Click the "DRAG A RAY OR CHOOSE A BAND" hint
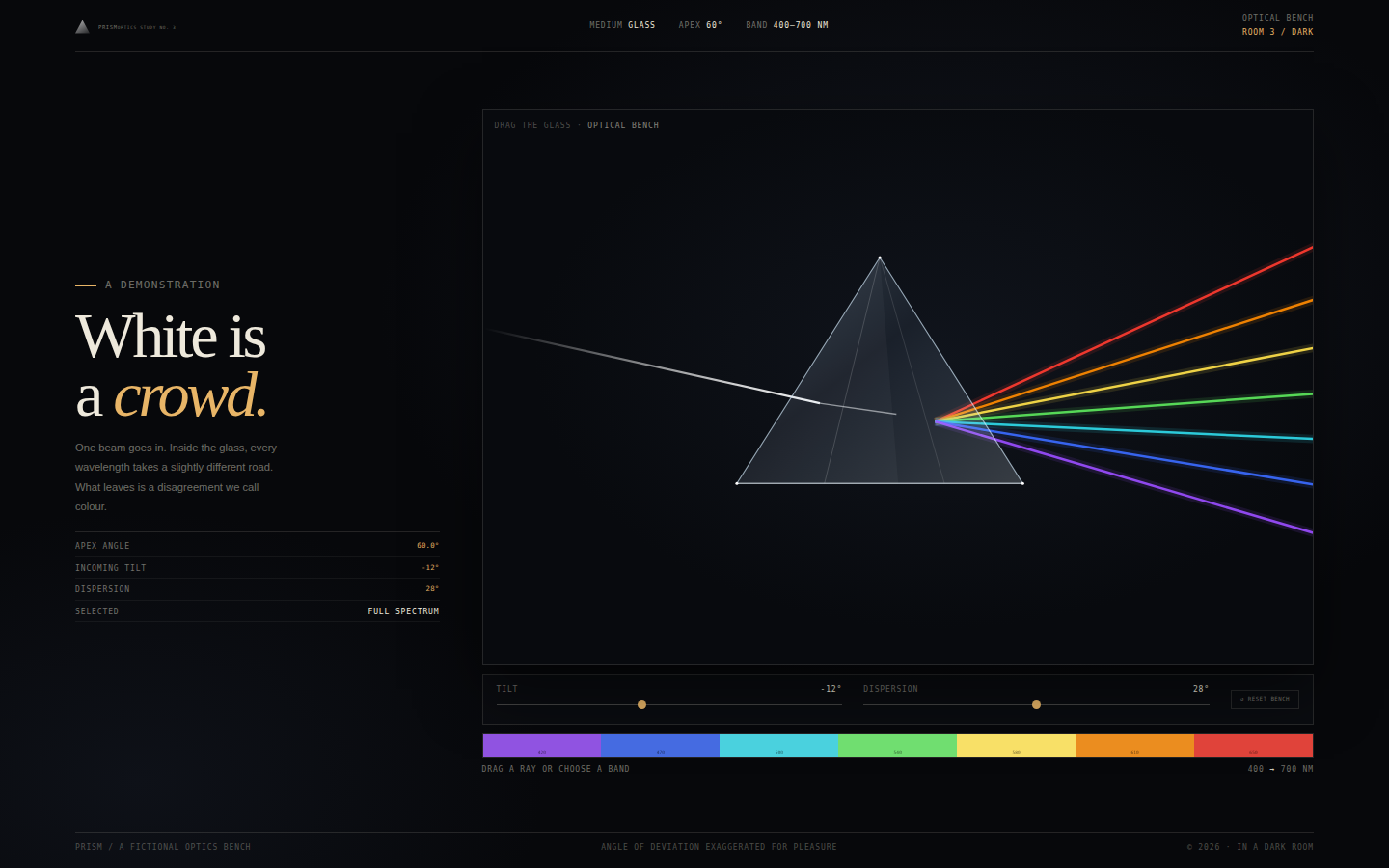This screenshot has height=868, width=1389. 556,769
